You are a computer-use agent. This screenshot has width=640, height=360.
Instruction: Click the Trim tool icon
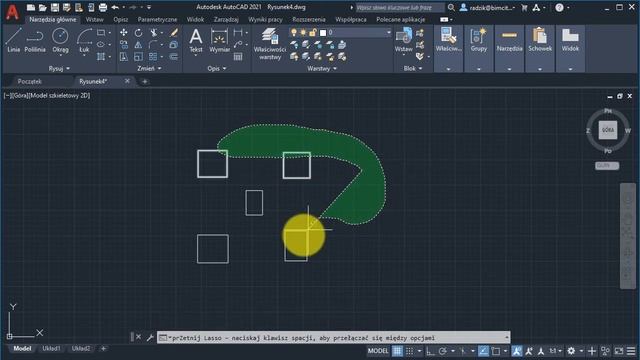(153, 32)
